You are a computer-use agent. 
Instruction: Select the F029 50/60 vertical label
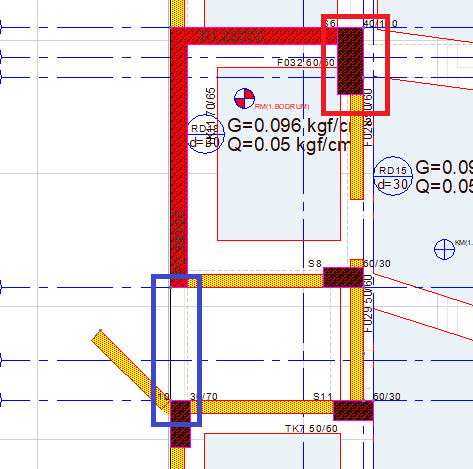pyautogui.click(x=368, y=303)
